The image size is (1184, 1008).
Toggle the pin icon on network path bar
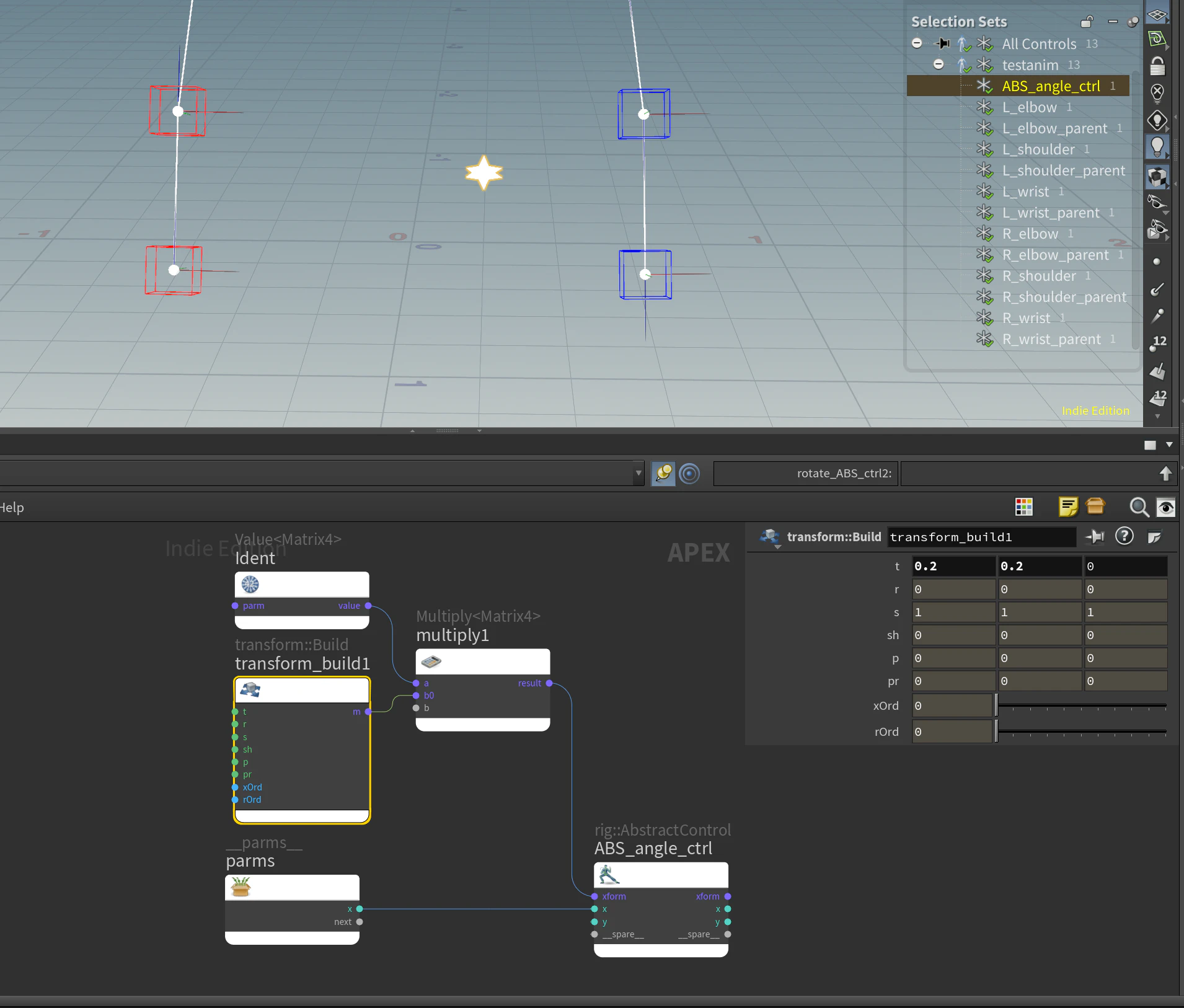point(663,474)
